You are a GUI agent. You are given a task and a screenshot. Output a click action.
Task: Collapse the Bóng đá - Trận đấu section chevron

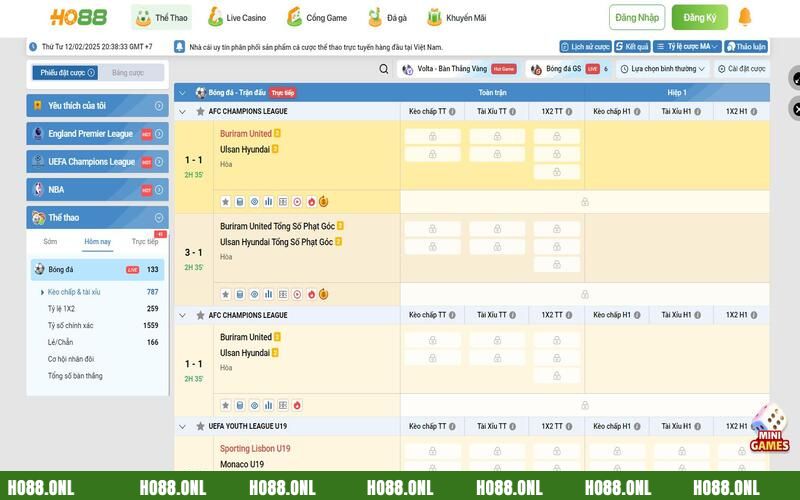tap(182, 93)
